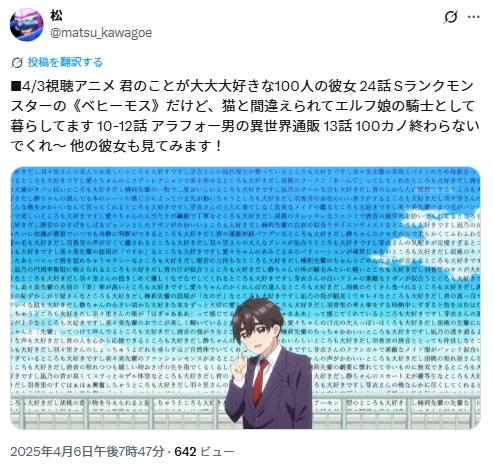Click the translate icon beside 投稿を翻訳する
The width and height of the screenshot is (493, 464).
coord(17,62)
